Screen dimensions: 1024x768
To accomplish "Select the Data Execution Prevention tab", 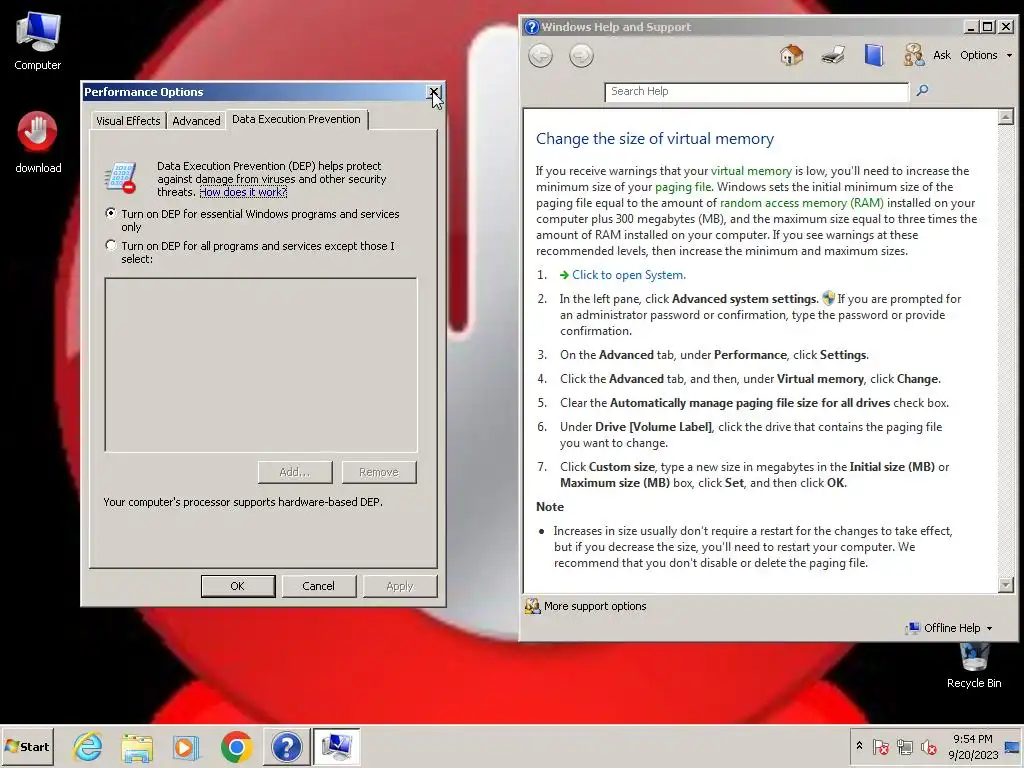I will [296, 119].
